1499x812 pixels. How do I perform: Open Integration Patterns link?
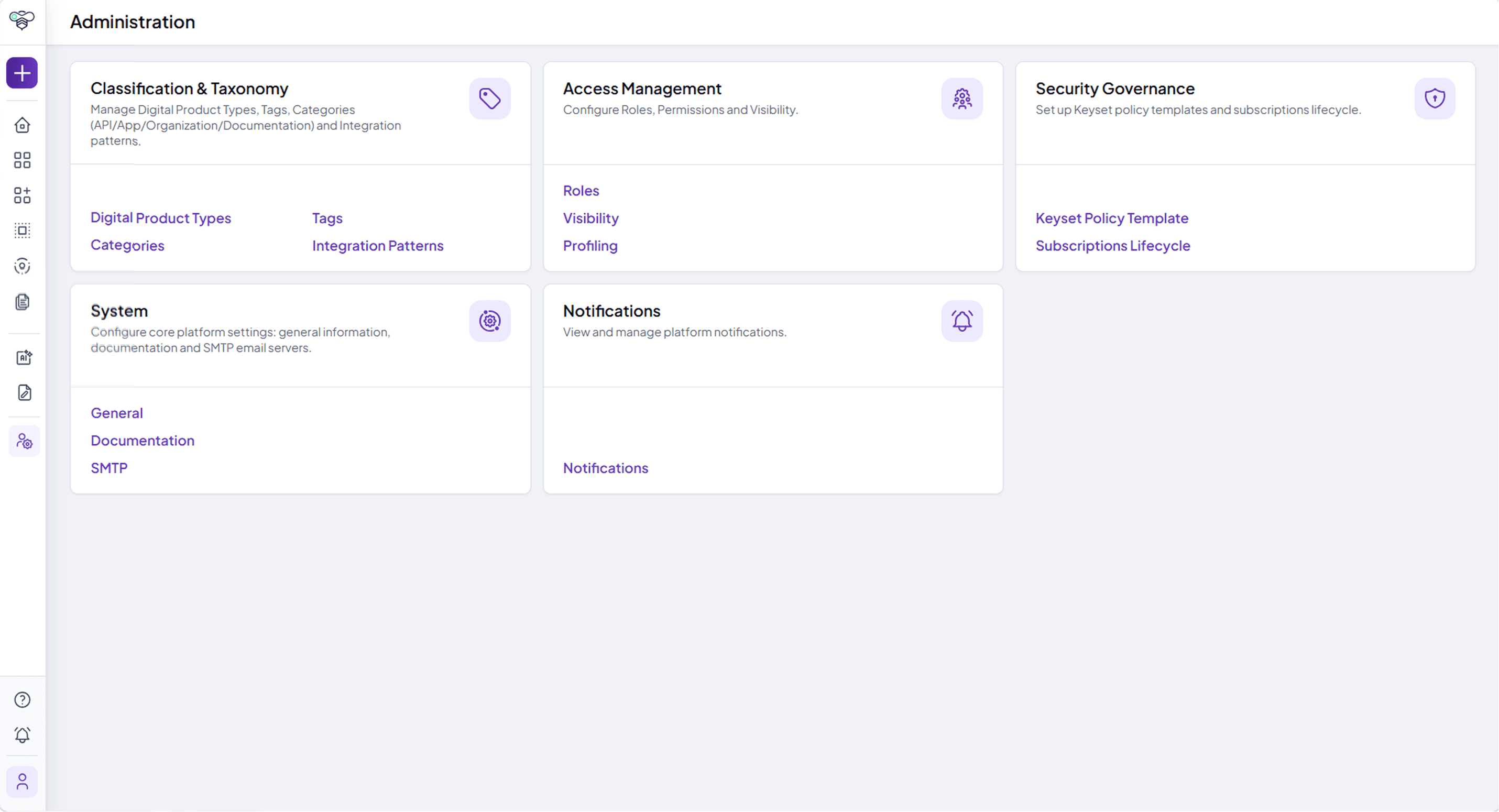click(x=378, y=246)
